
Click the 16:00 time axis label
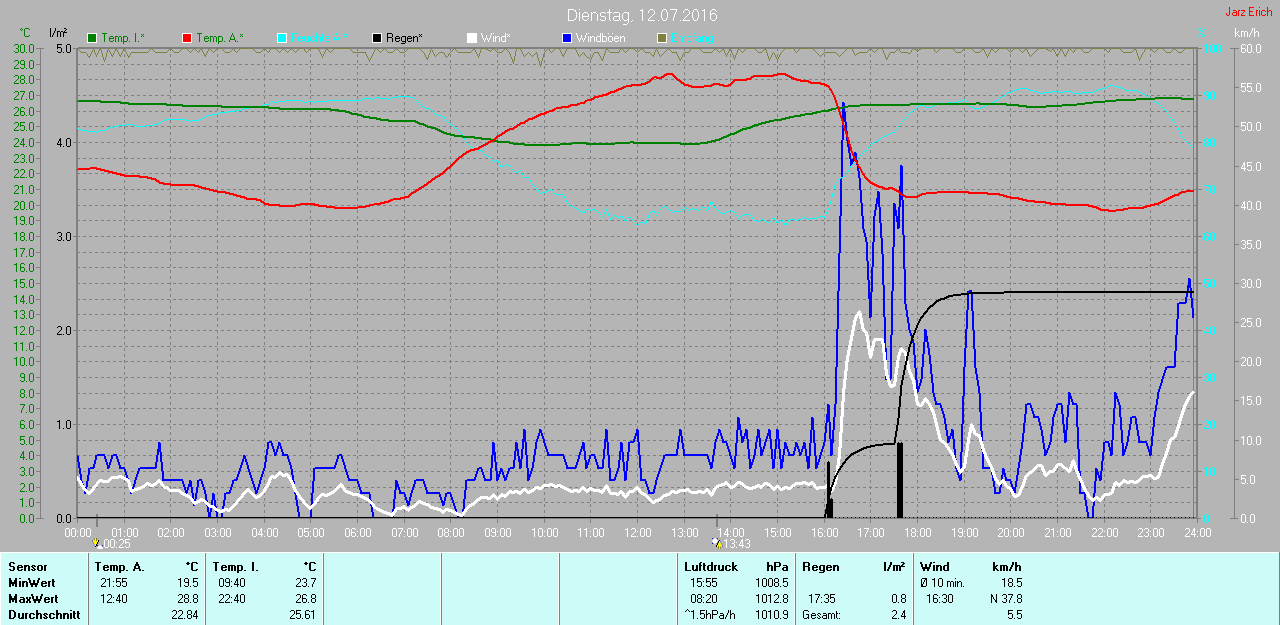[824, 532]
